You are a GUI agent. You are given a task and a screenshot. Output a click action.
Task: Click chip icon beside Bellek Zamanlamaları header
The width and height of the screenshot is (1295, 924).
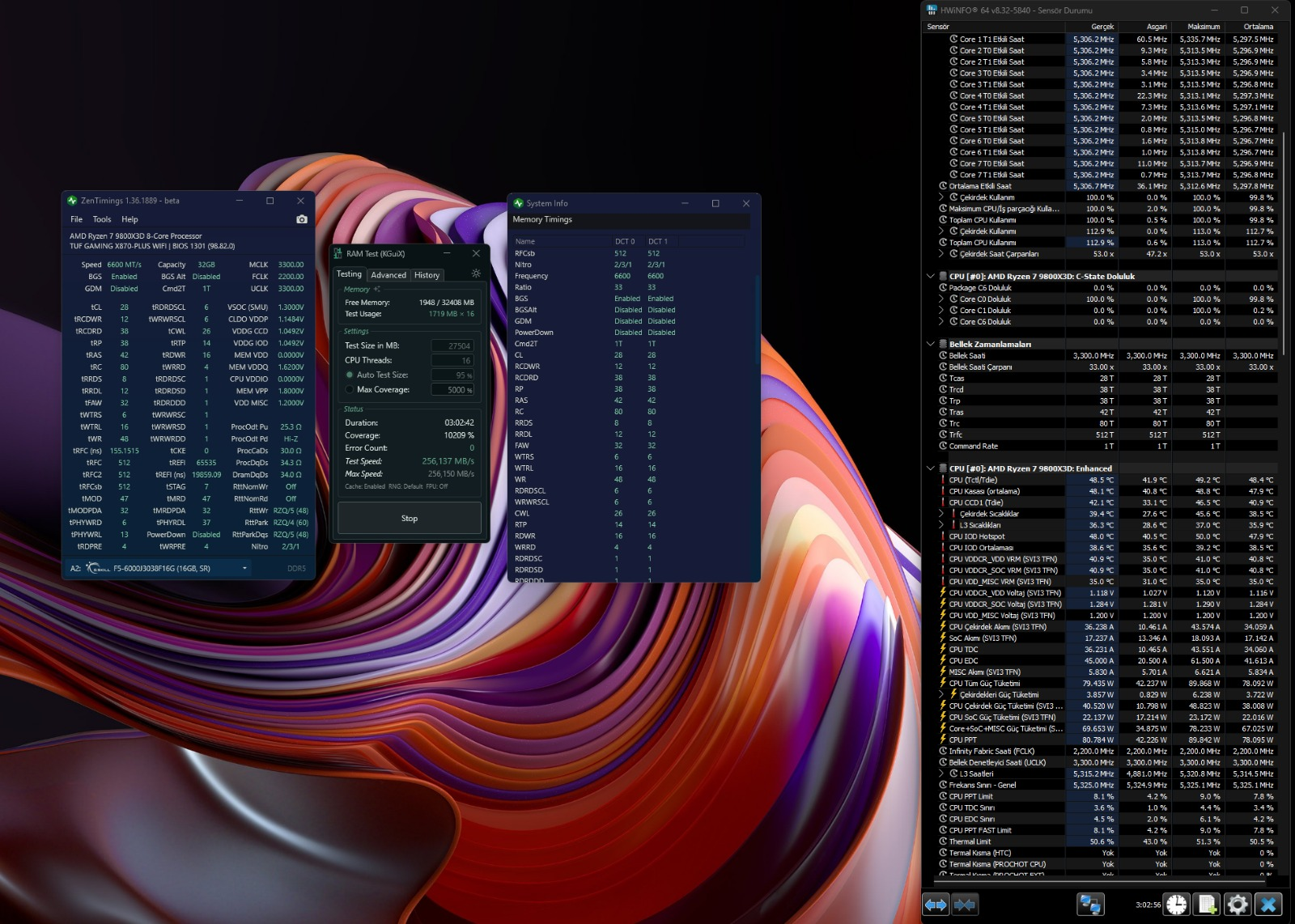(x=943, y=344)
